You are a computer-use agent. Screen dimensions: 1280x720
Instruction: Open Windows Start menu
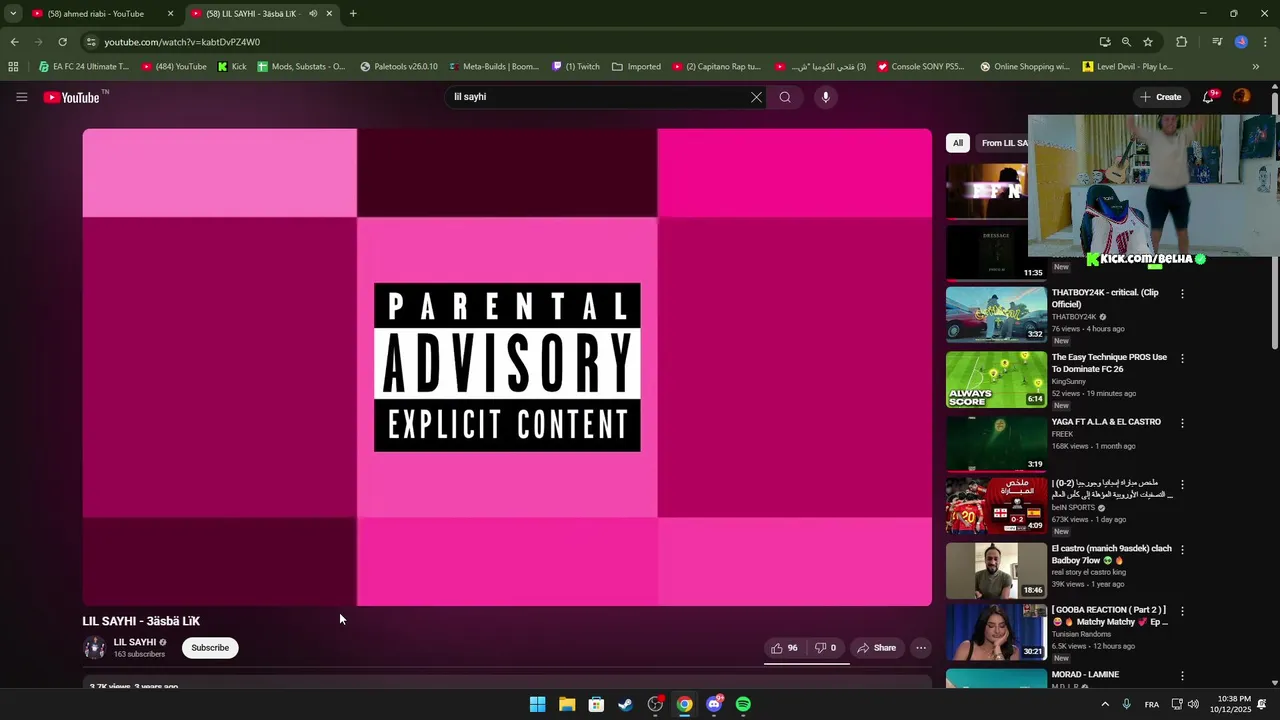[537, 704]
